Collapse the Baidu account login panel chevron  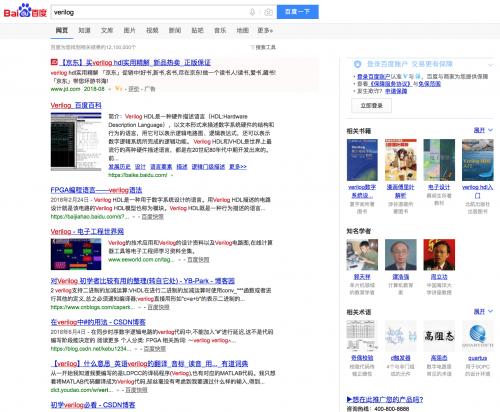(490, 64)
